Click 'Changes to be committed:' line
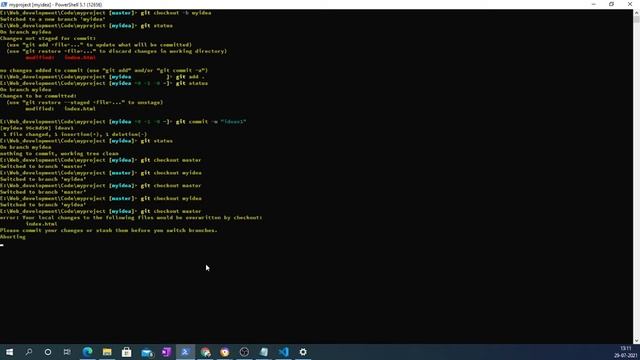Screen dimensions: 640x360 (38, 96)
